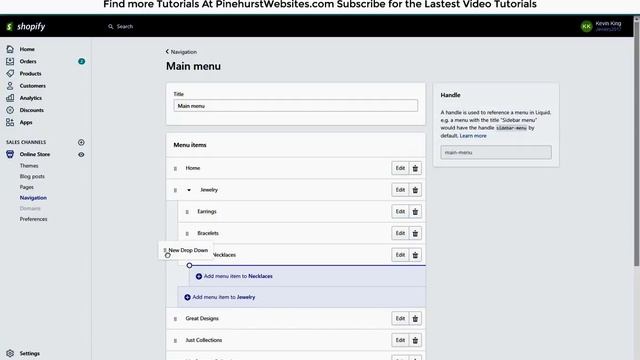640x360 pixels.
Task: Delete the Necklaces menu item
Action: [415, 255]
